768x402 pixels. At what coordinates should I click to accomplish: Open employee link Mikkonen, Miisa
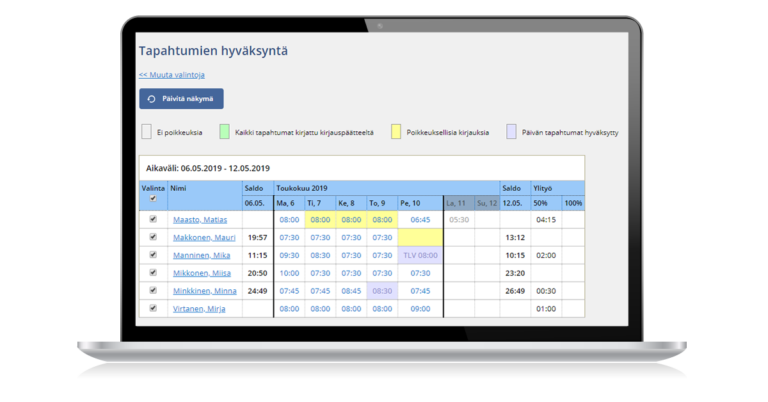[202, 273]
